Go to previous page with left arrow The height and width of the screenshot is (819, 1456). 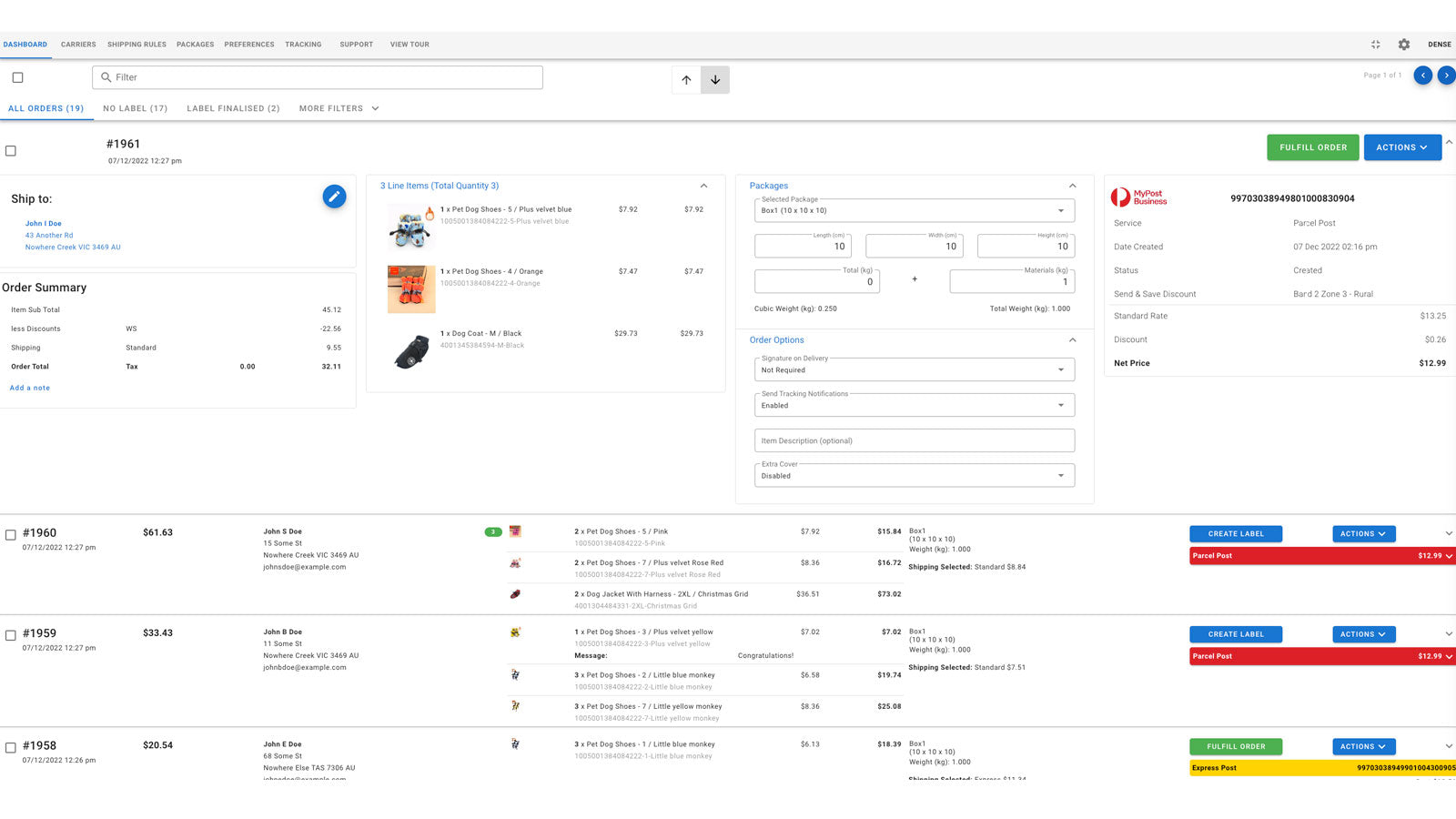pyautogui.click(x=1422, y=76)
